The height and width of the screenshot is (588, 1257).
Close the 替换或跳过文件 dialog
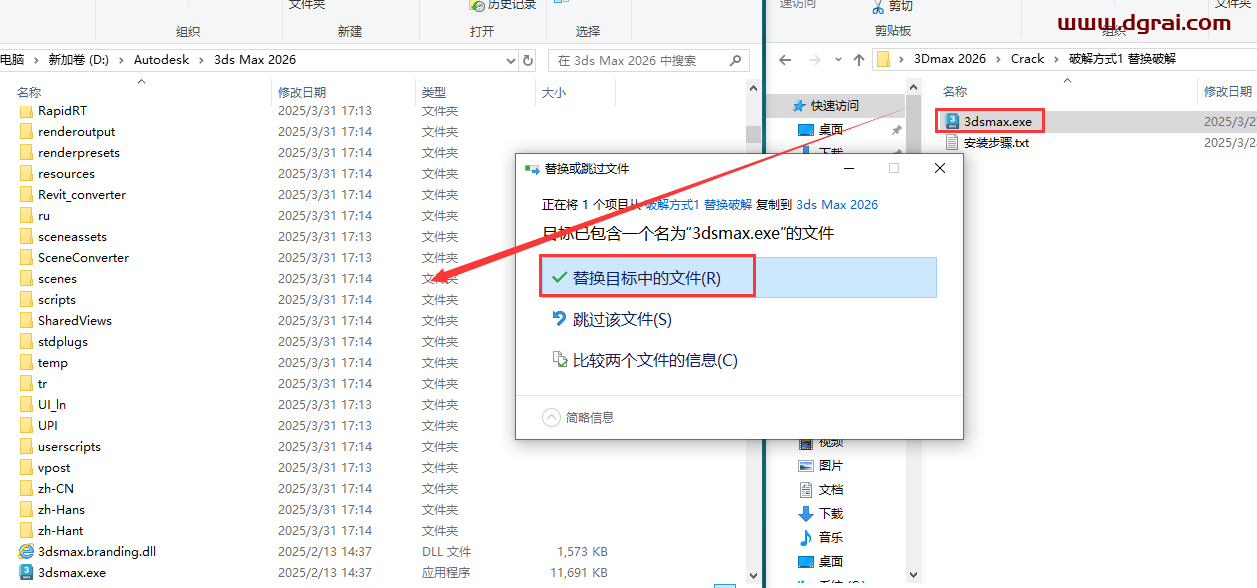(x=940, y=169)
